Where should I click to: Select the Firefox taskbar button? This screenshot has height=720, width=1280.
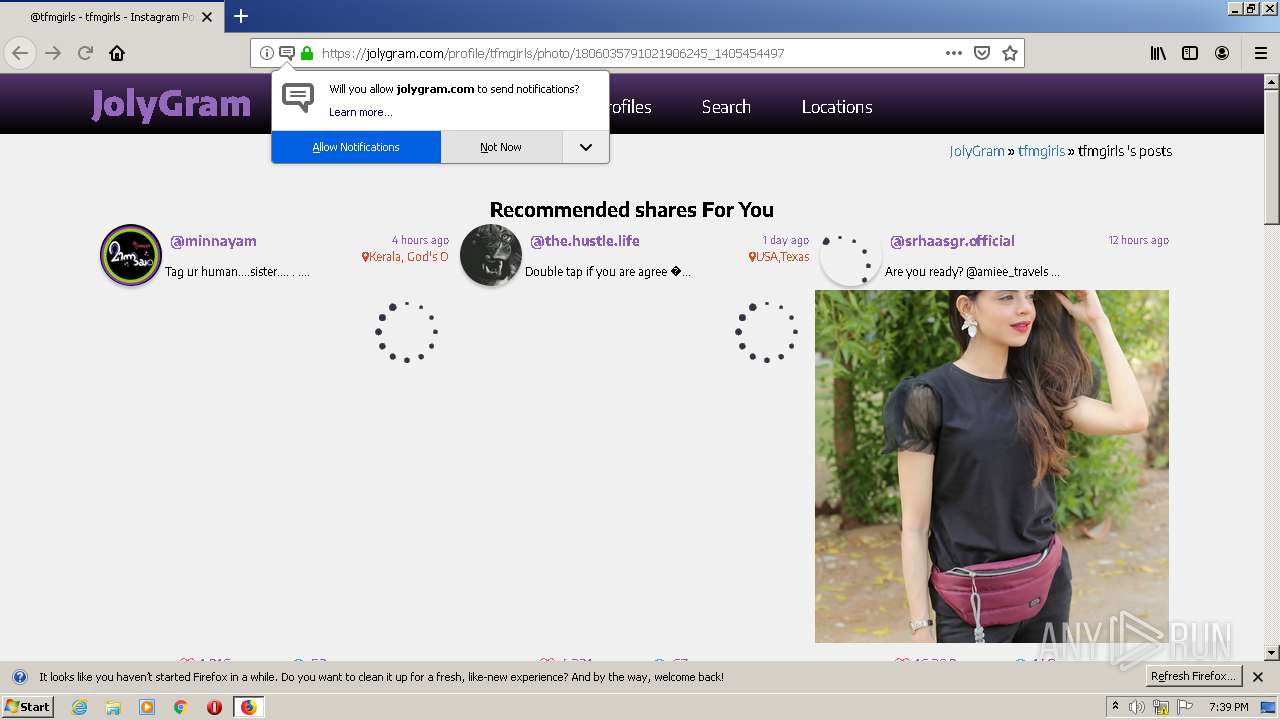(x=248, y=707)
